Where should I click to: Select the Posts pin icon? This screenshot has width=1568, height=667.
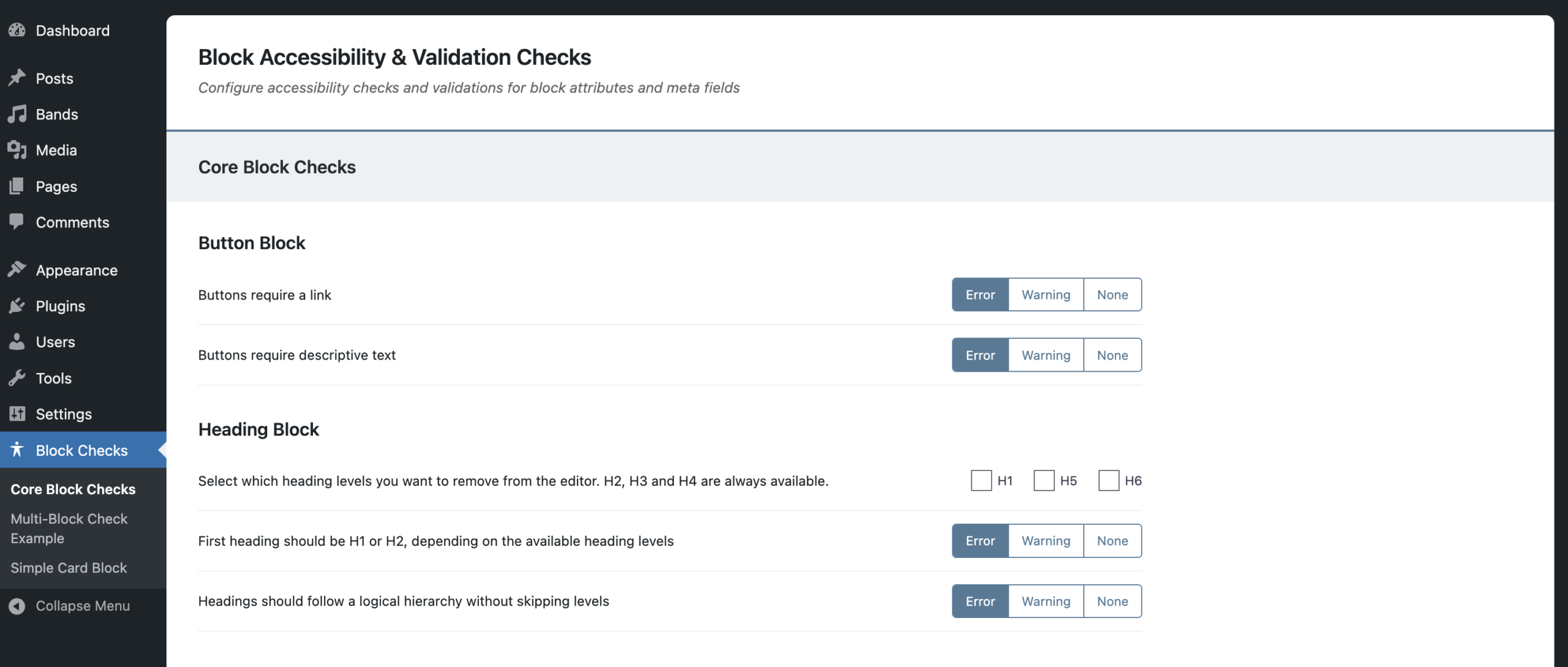[x=18, y=78]
